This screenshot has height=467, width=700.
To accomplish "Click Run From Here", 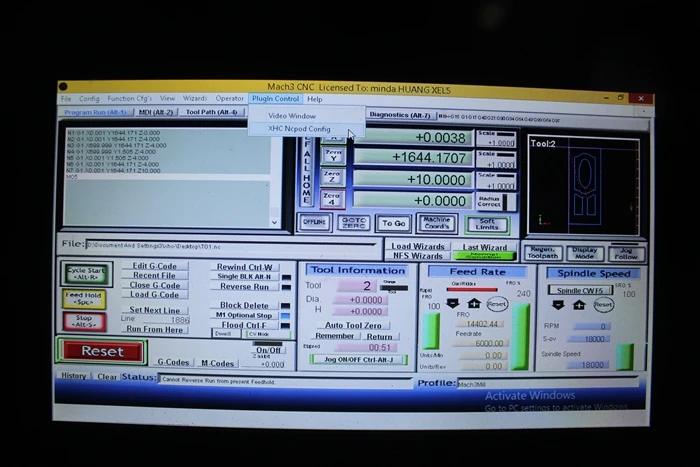I will (x=154, y=329).
